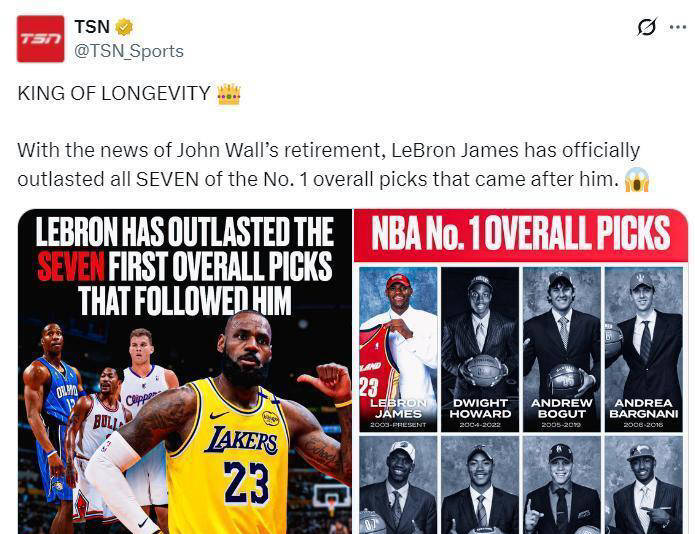Click the crown emoji in tweet
The height and width of the screenshot is (534, 695).
229,94
